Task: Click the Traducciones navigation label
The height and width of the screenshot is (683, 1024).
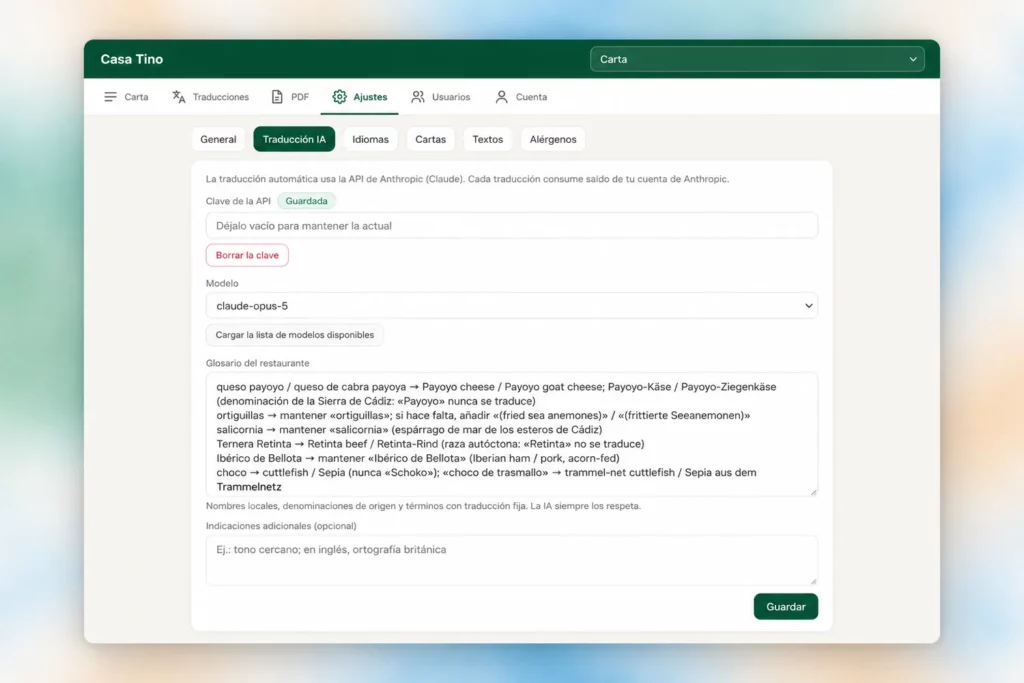Action: pos(221,97)
